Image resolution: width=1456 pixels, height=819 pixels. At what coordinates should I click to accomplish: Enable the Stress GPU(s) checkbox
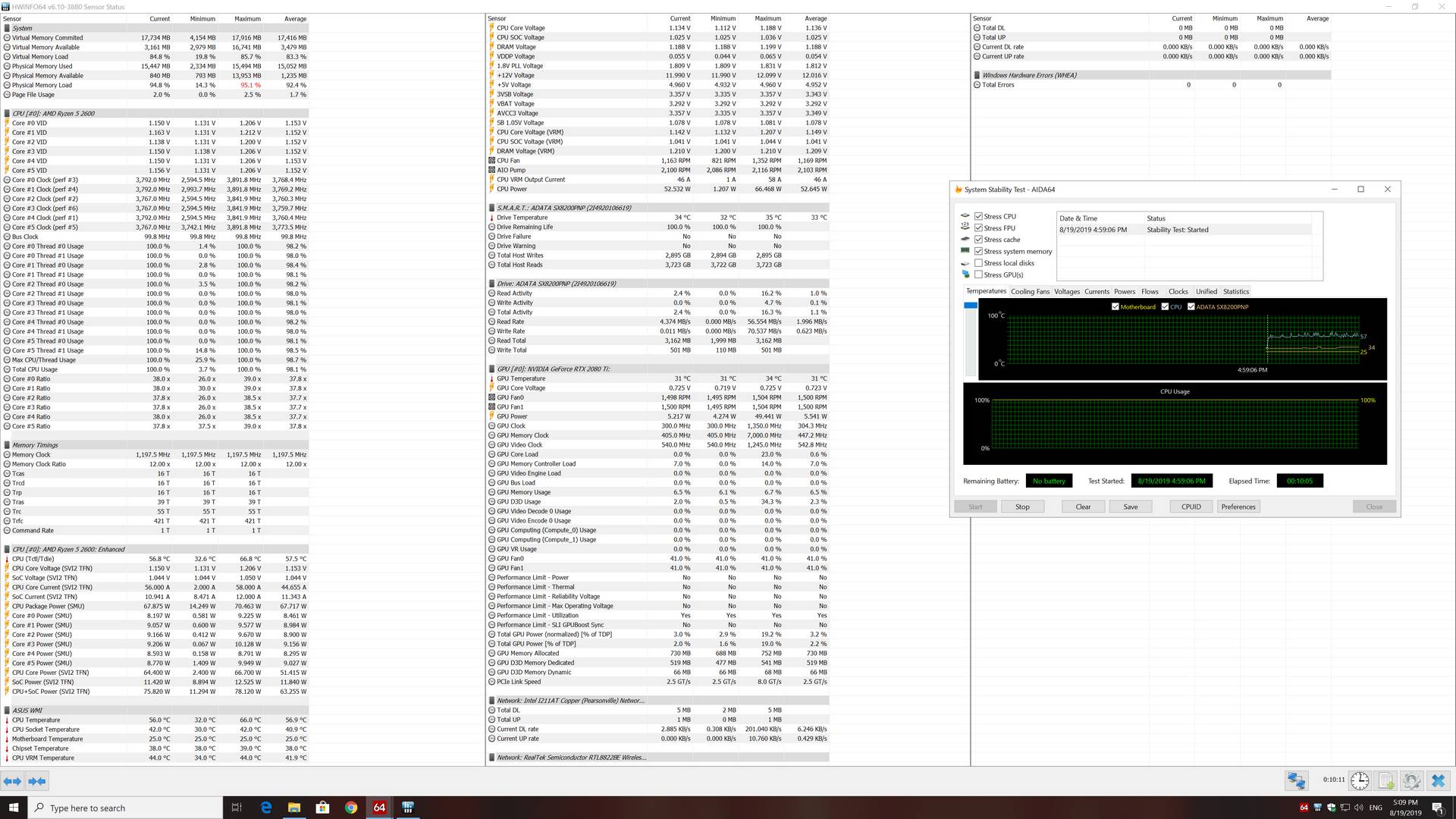[978, 275]
